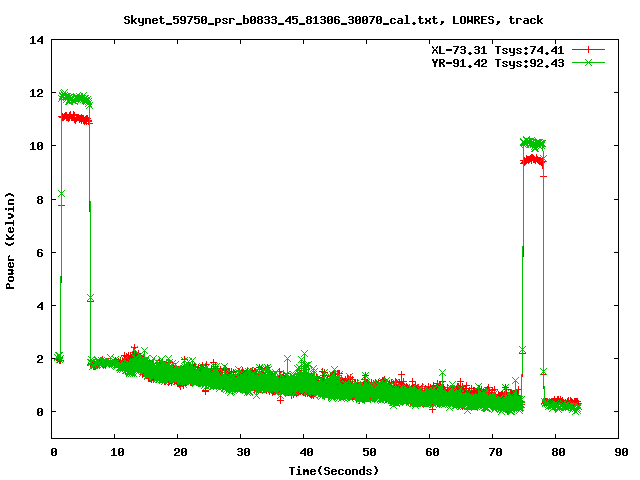Screen dimensions: 640x480
Task: Click the y-axis tick label 8
Action: pyautogui.click(x=40, y=200)
